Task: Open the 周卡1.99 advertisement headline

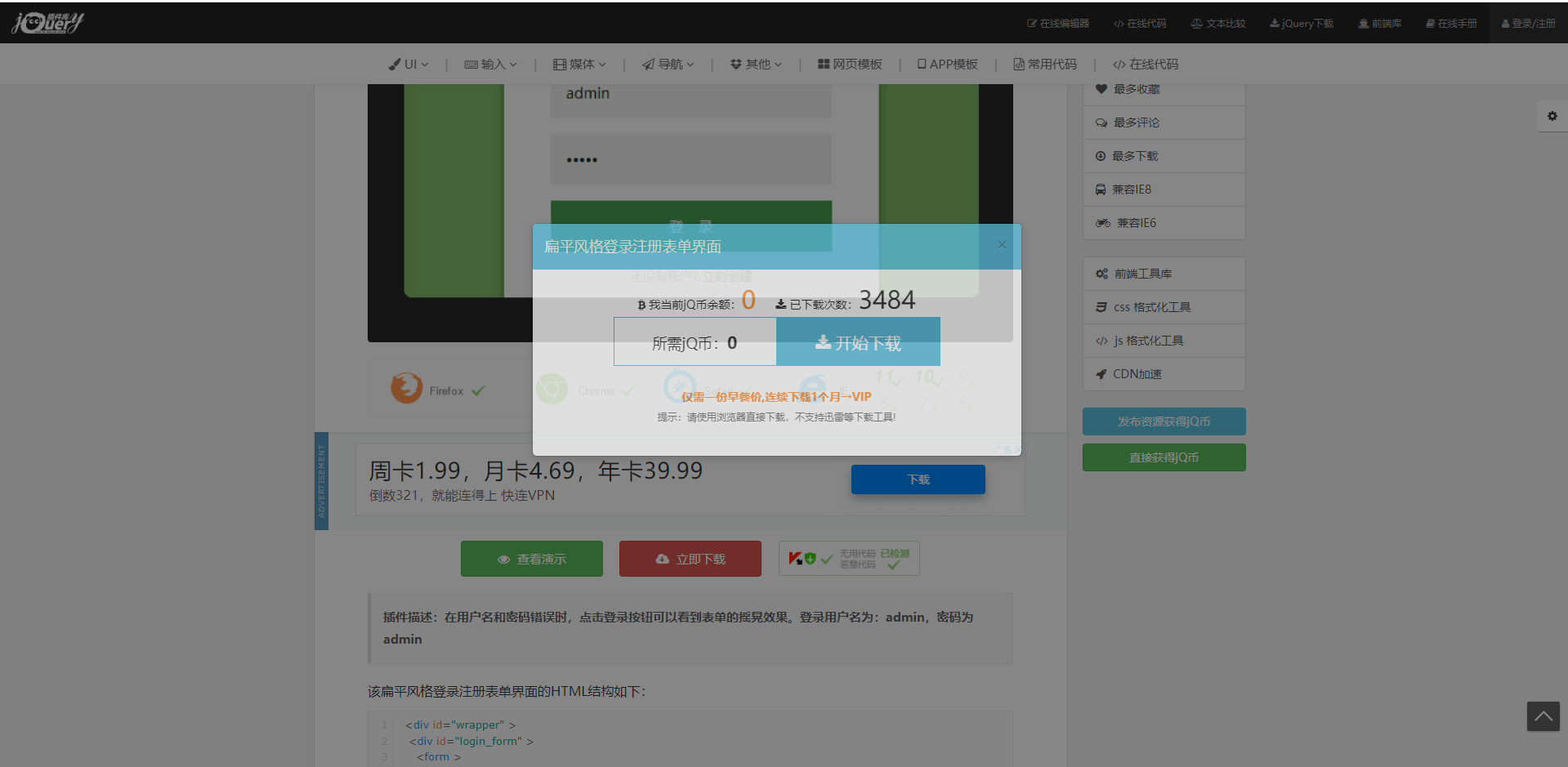Action: tap(536, 470)
